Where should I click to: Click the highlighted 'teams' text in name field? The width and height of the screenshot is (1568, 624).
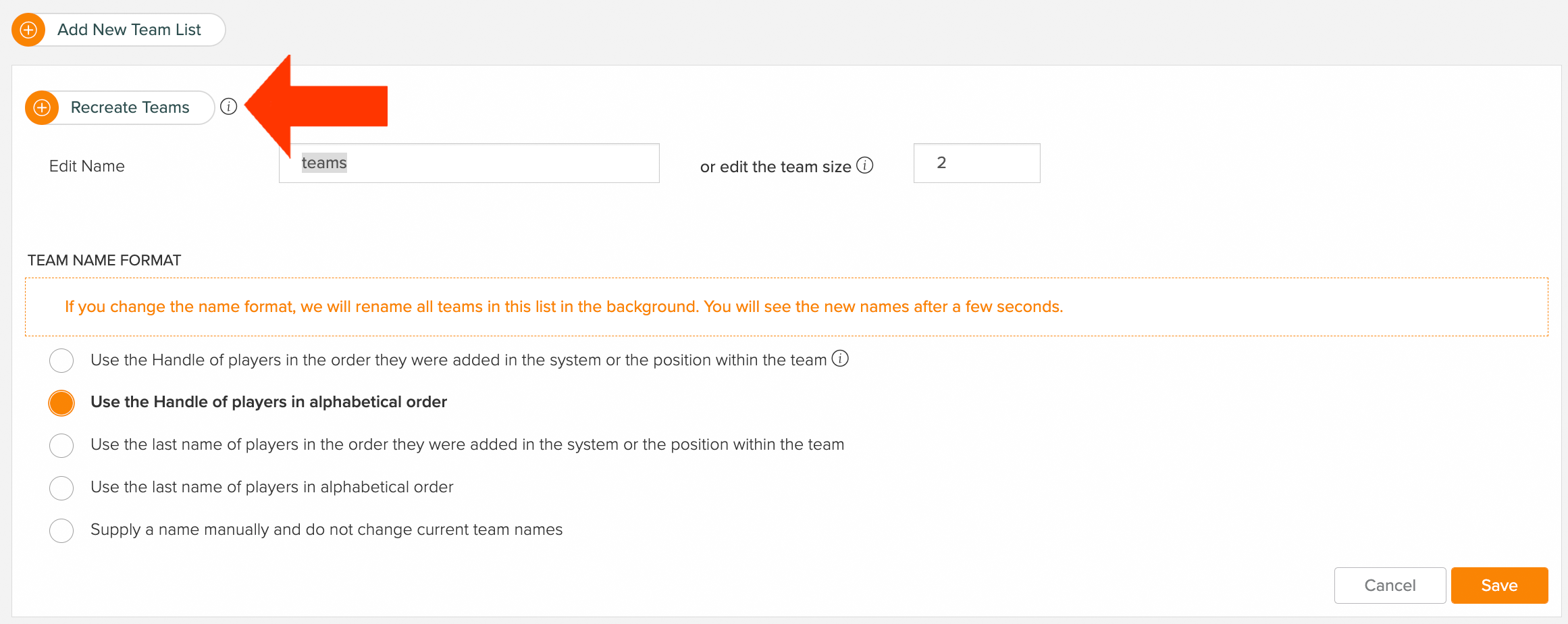[x=324, y=163]
